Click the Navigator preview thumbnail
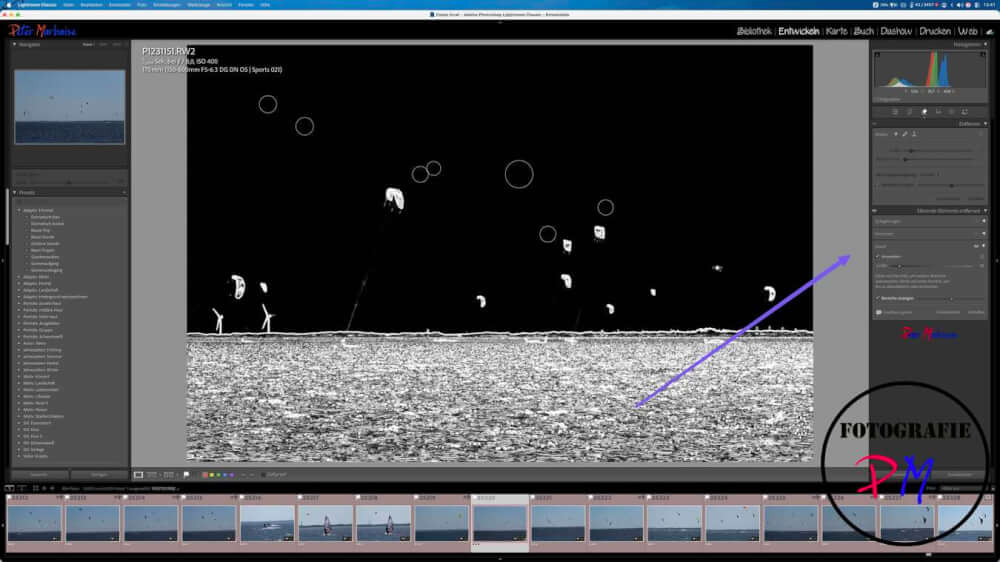The image size is (1000, 562). (70, 107)
